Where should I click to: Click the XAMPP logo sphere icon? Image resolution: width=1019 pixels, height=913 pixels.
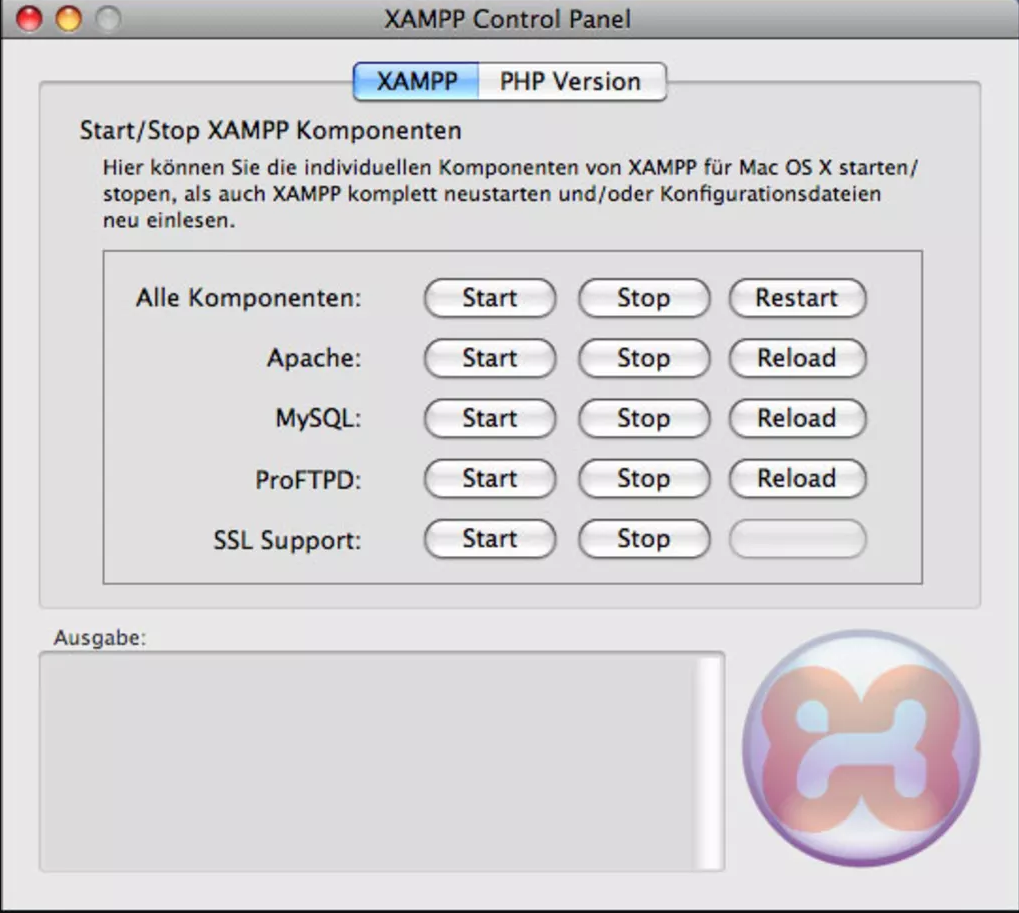pyautogui.click(x=861, y=748)
